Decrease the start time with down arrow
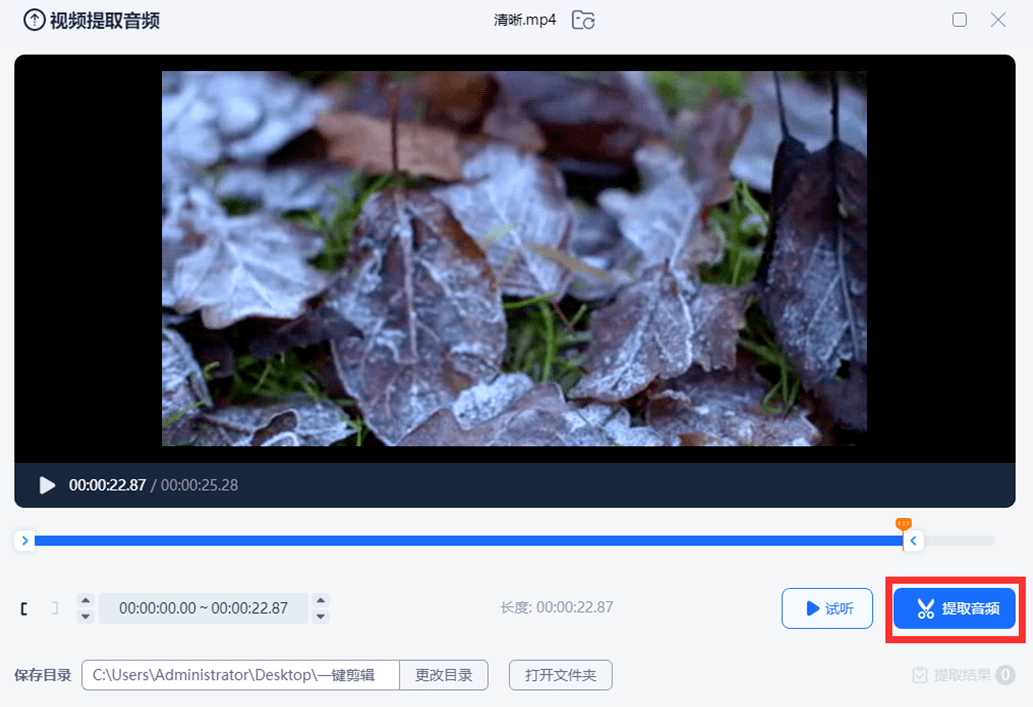 coord(85,616)
